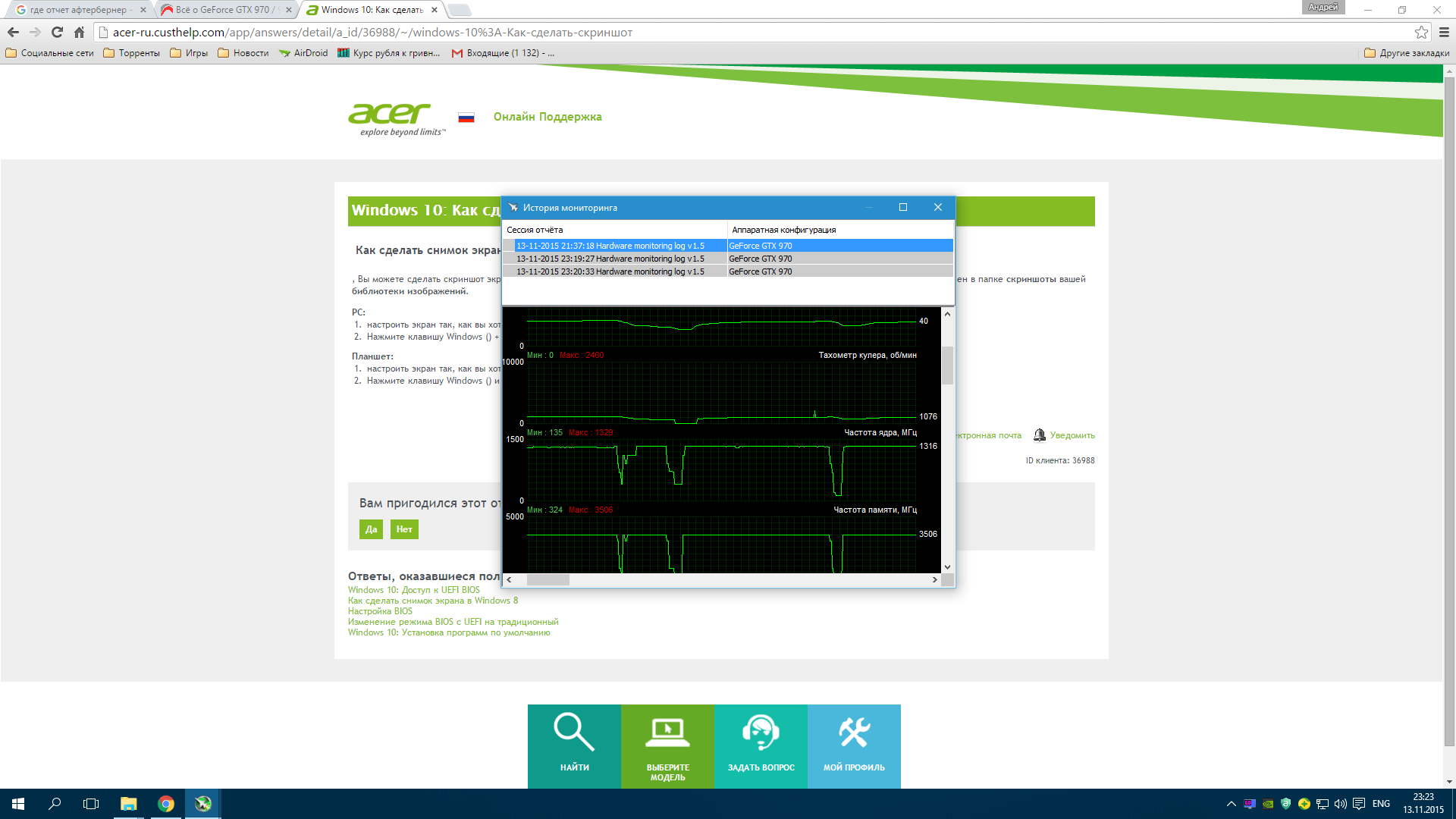Open MSI Afterburner taskbar icon
This screenshot has width=1456, height=819.
point(202,804)
